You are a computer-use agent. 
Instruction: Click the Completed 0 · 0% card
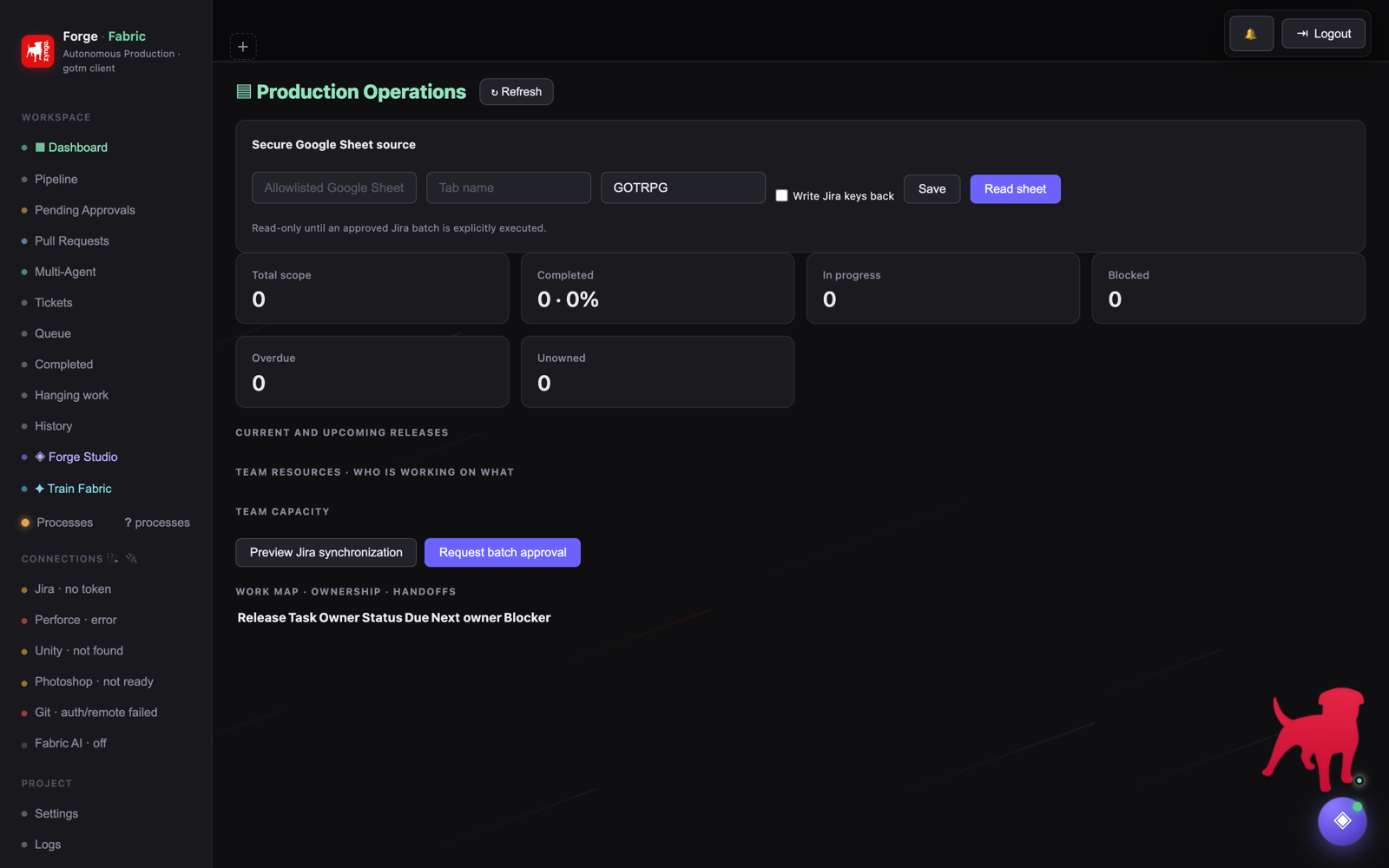[x=657, y=288]
